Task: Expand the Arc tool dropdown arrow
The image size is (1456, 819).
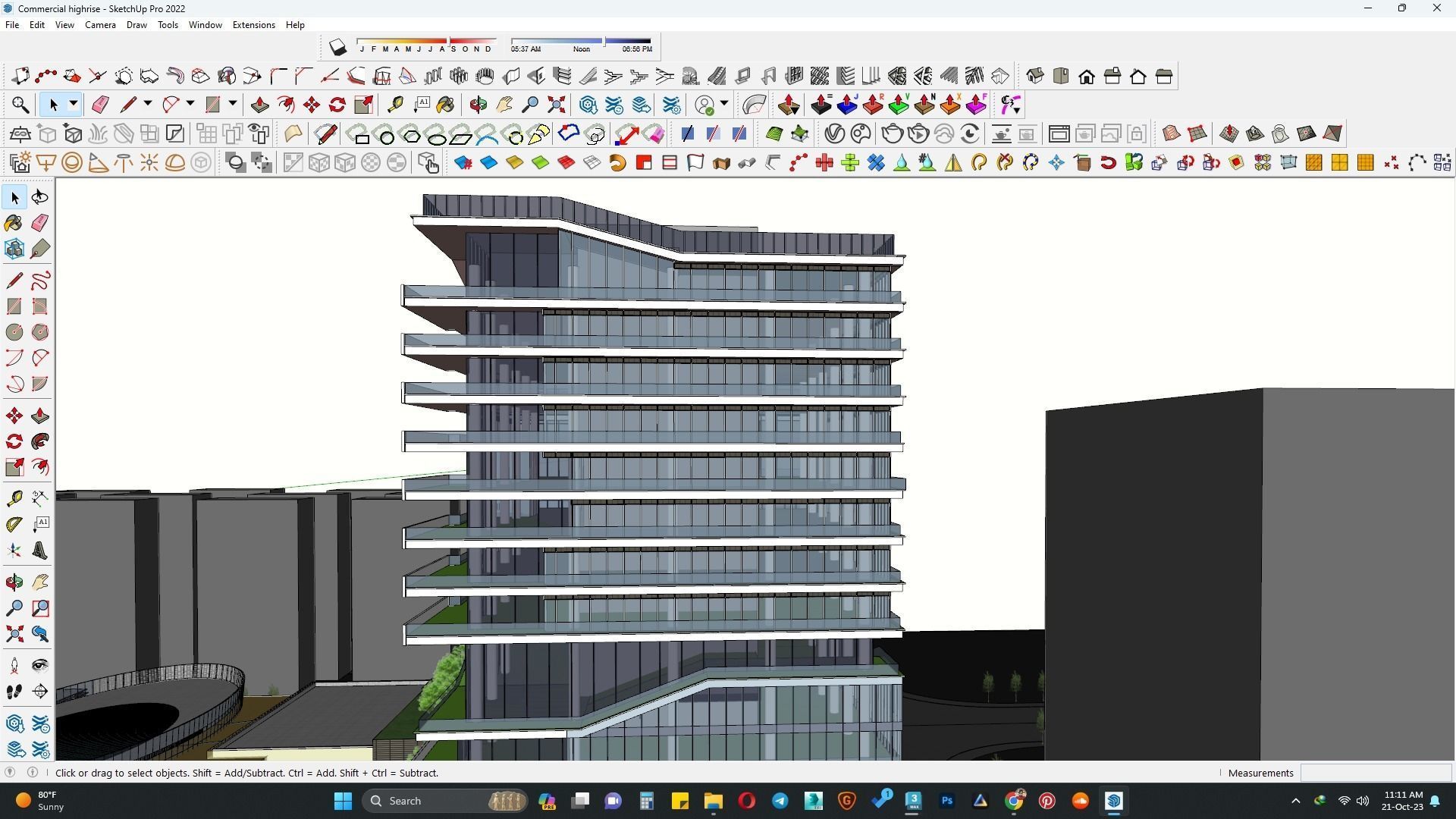Action: click(x=190, y=105)
